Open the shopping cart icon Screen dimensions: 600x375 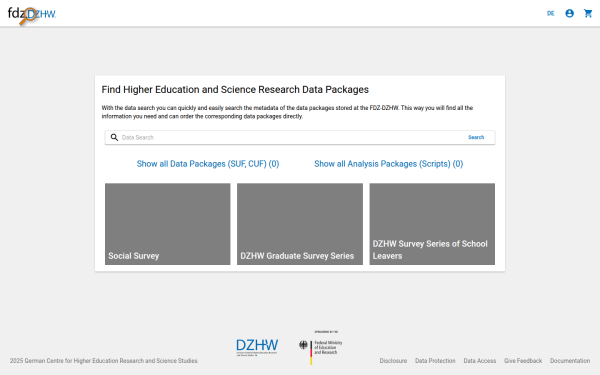tap(588, 13)
